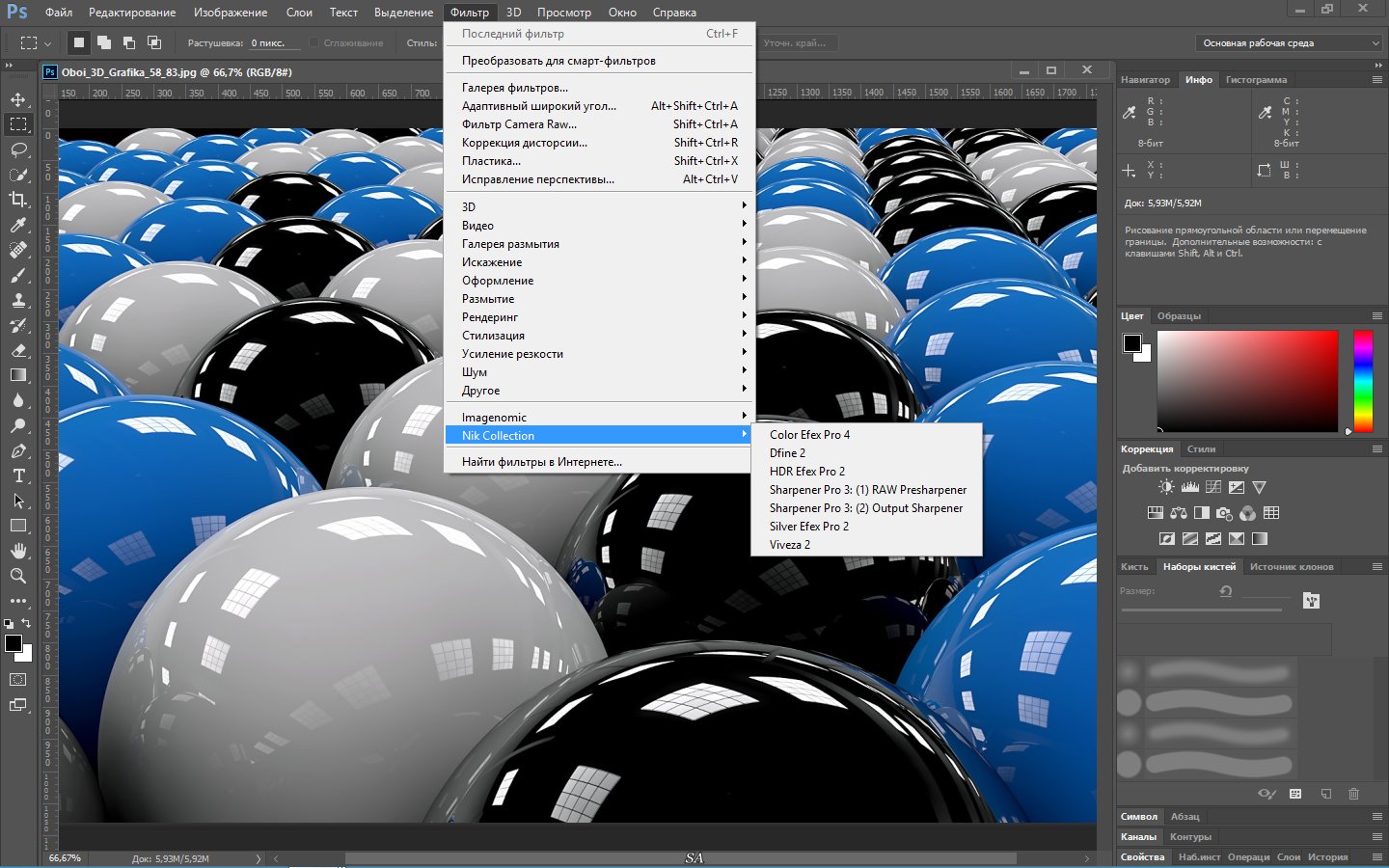
Task: Select the Move tool
Action: tap(18, 99)
